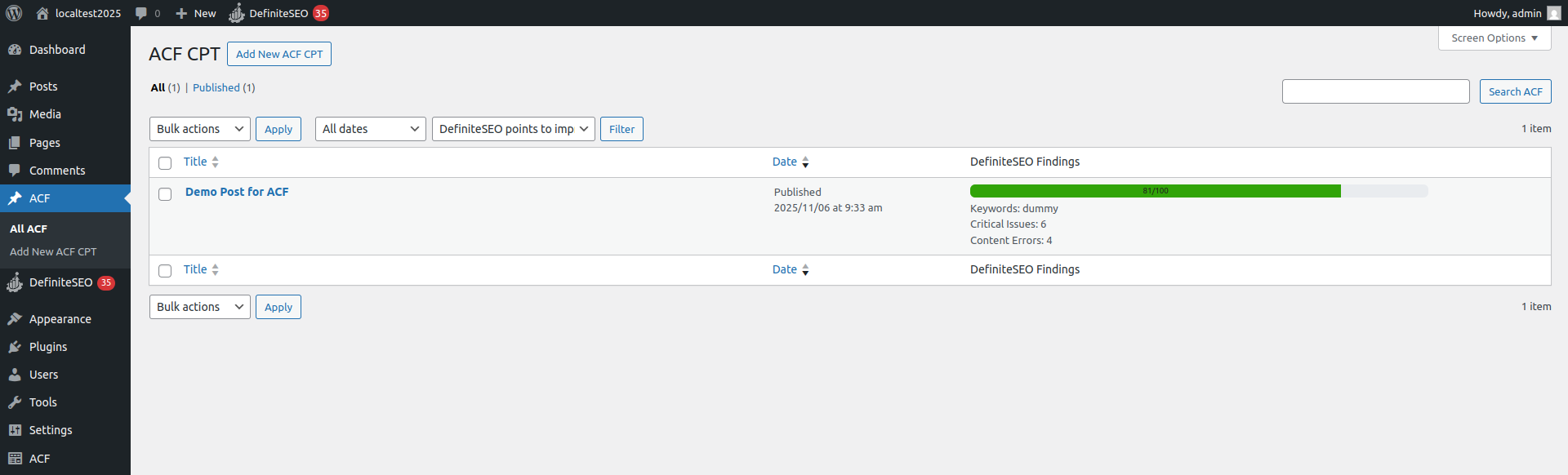Open the All dates dropdown
Screen dimensions: 1568x475
tap(371, 129)
